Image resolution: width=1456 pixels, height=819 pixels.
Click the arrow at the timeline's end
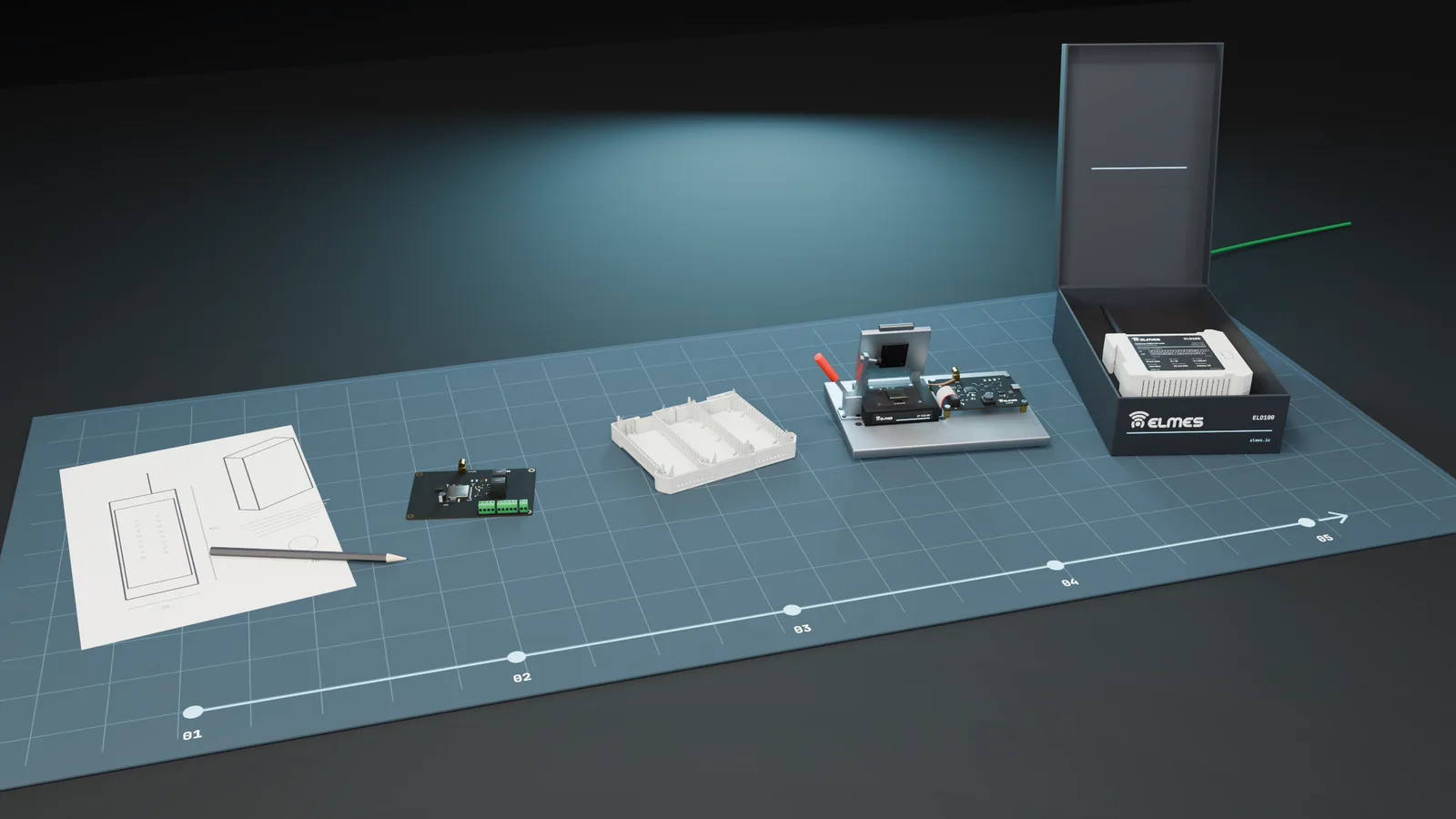tap(1334, 518)
